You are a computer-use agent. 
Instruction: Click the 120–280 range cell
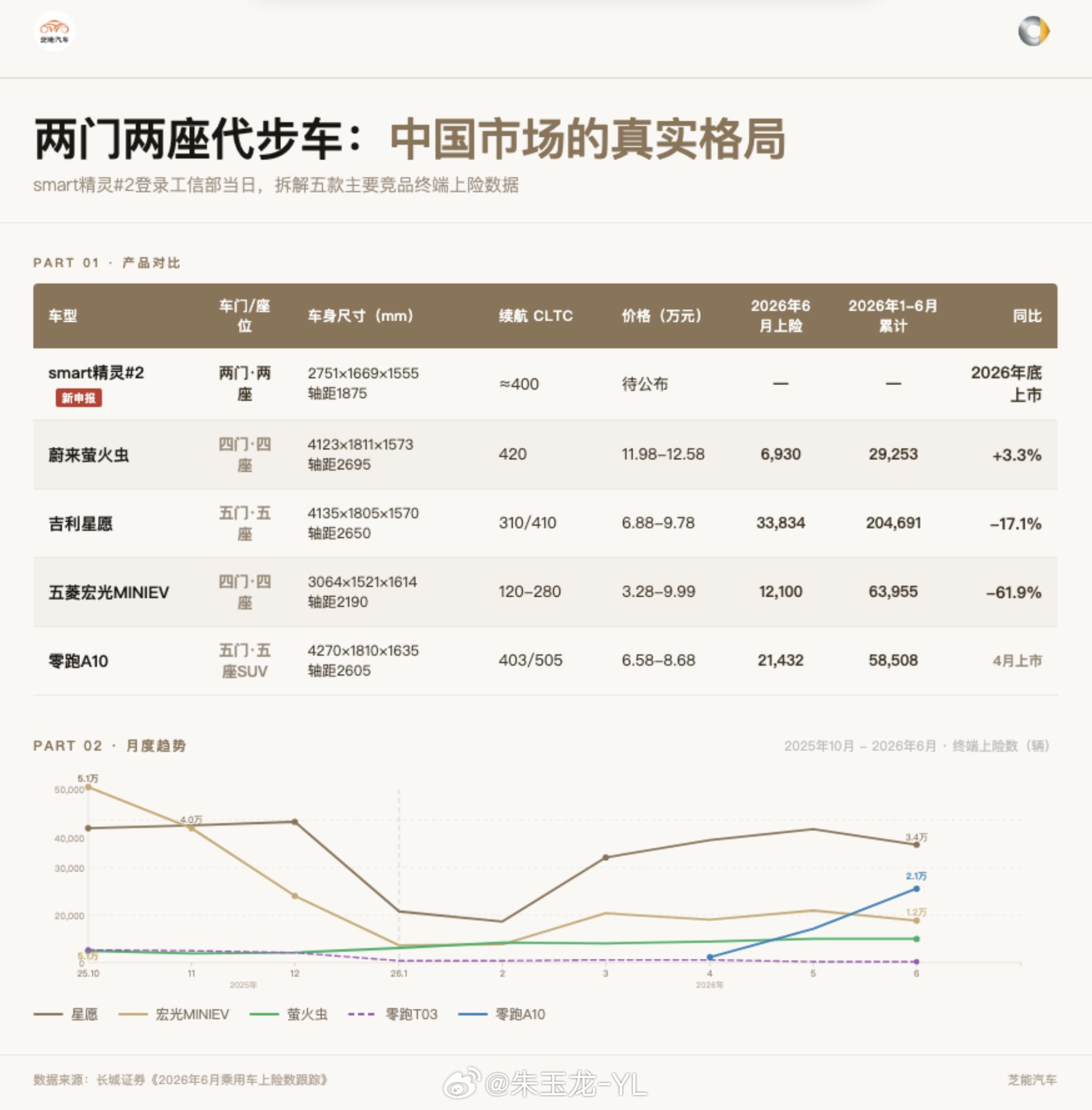[x=530, y=592]
